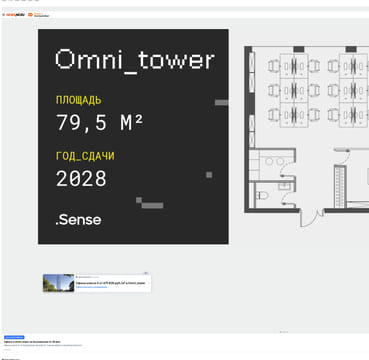Click the blue label button below the banner

[14, 337]
